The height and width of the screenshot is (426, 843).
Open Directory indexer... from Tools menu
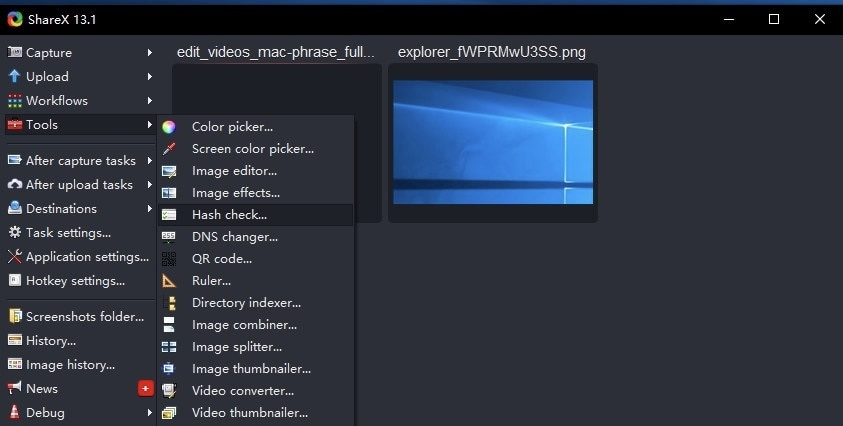point(255,303)
